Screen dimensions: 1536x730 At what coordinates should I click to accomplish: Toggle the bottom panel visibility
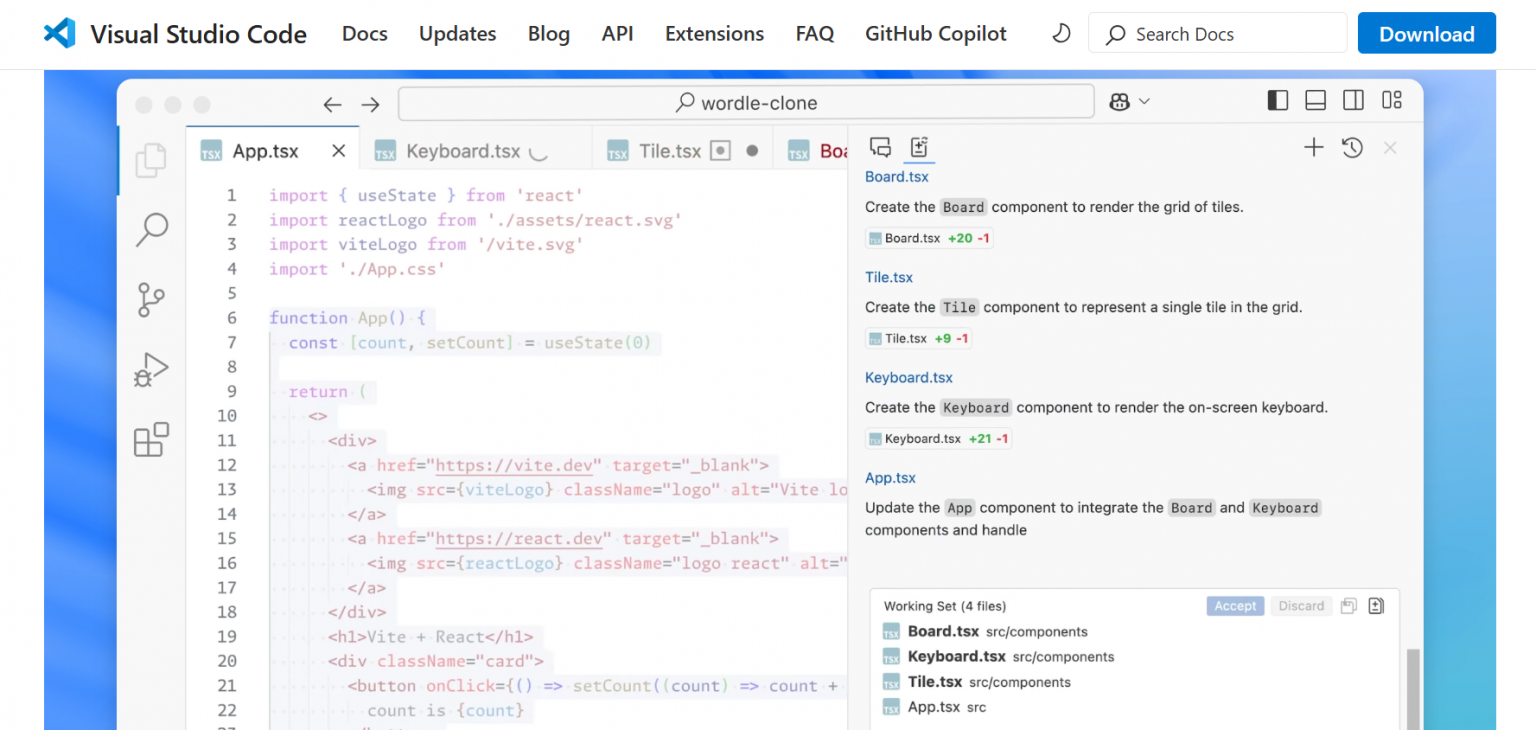pos(1315,100)
